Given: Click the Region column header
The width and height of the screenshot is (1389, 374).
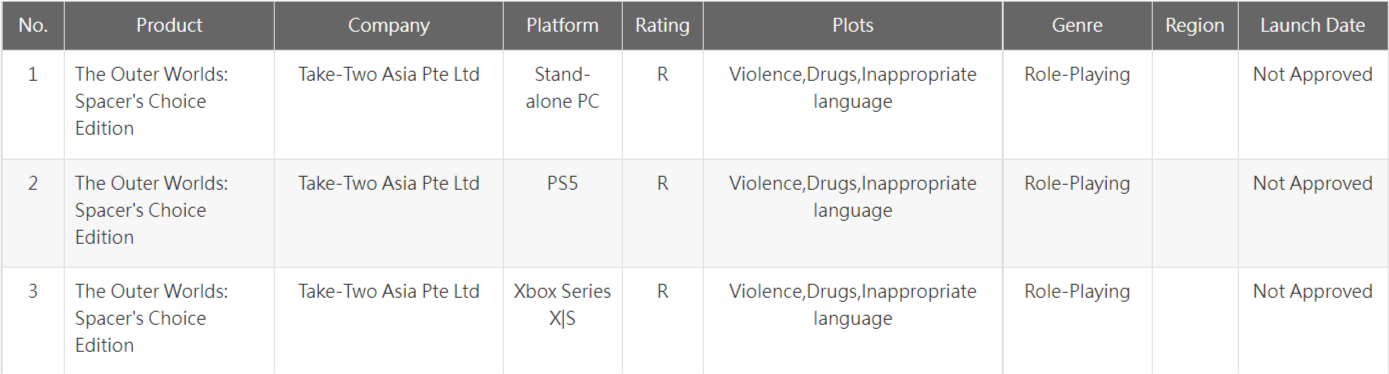Looking at the screenshot, I should (x=1194, y=26).
